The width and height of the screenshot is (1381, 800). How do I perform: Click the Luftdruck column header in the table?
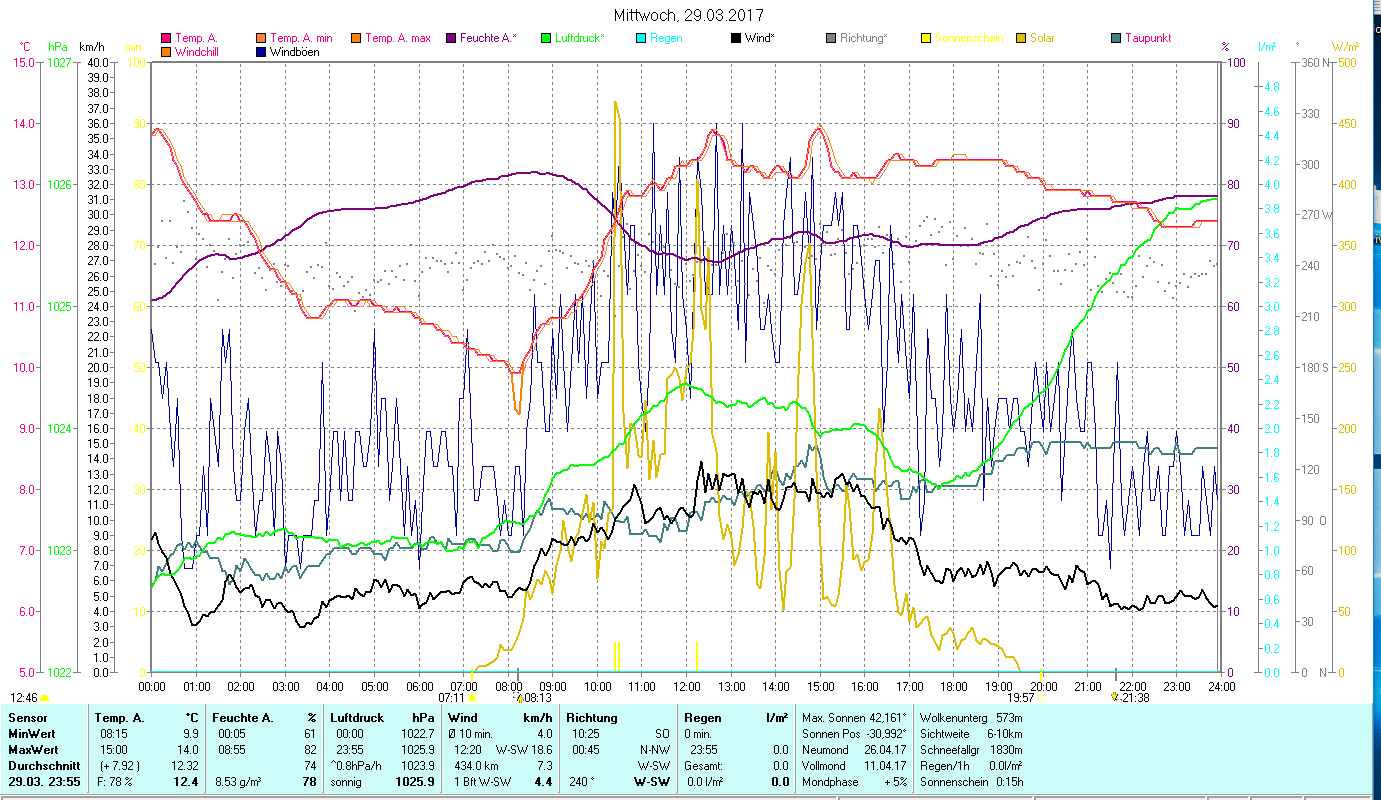357,718
